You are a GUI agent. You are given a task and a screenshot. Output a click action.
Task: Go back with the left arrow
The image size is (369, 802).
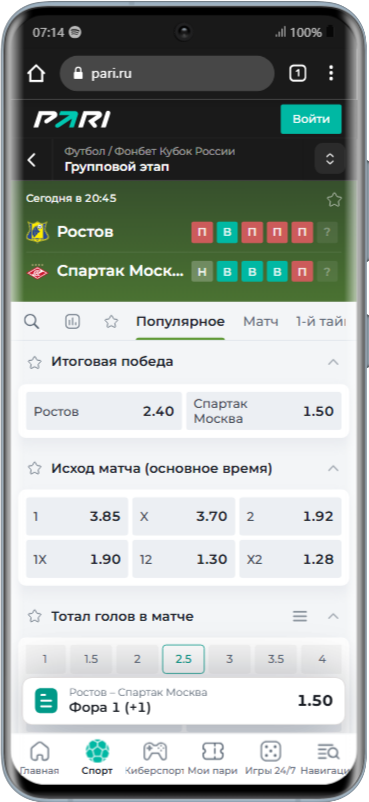click(x=32, y=160)
